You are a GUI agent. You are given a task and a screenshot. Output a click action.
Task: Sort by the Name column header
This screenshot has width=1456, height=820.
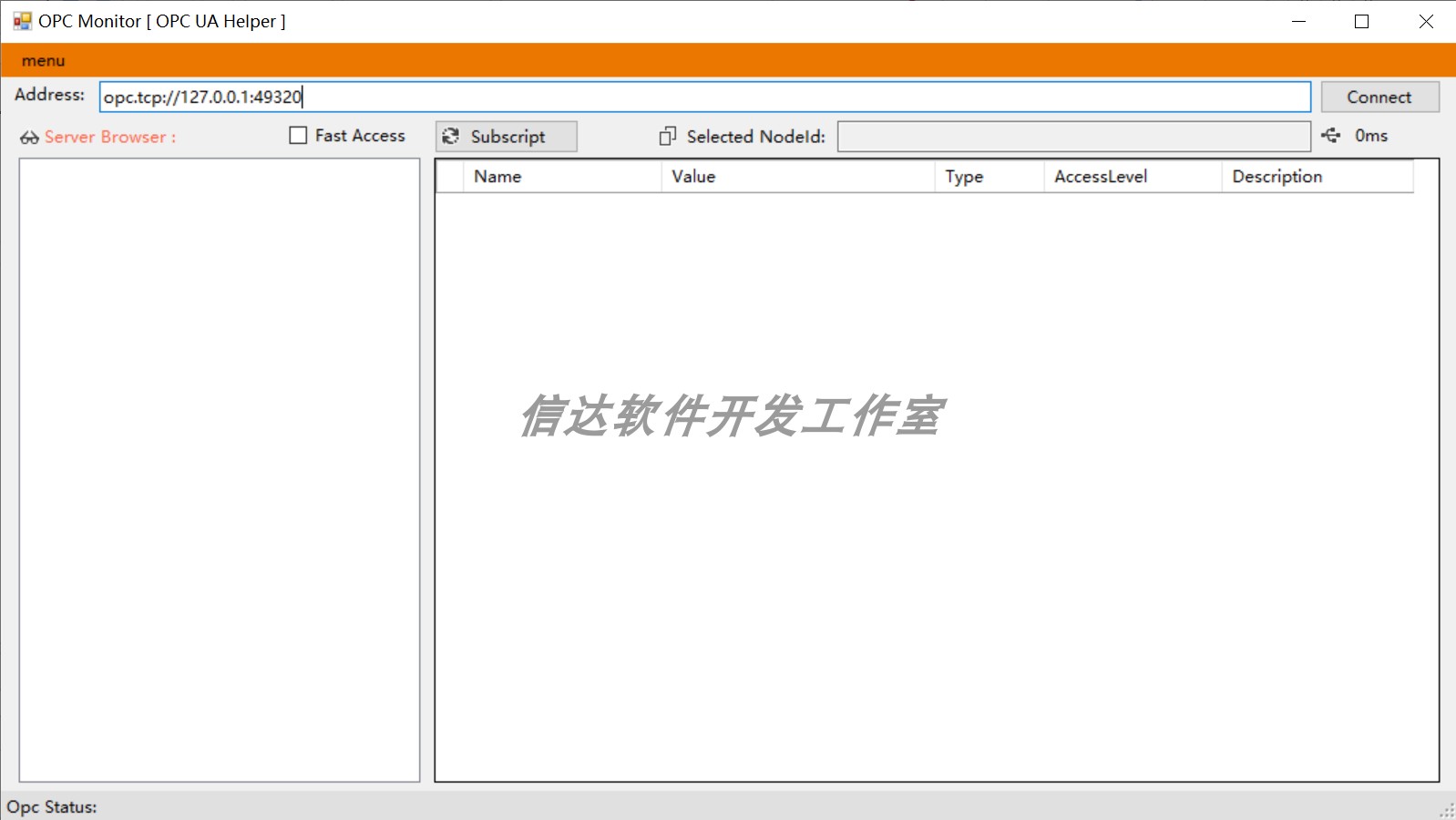pos(562,177)
